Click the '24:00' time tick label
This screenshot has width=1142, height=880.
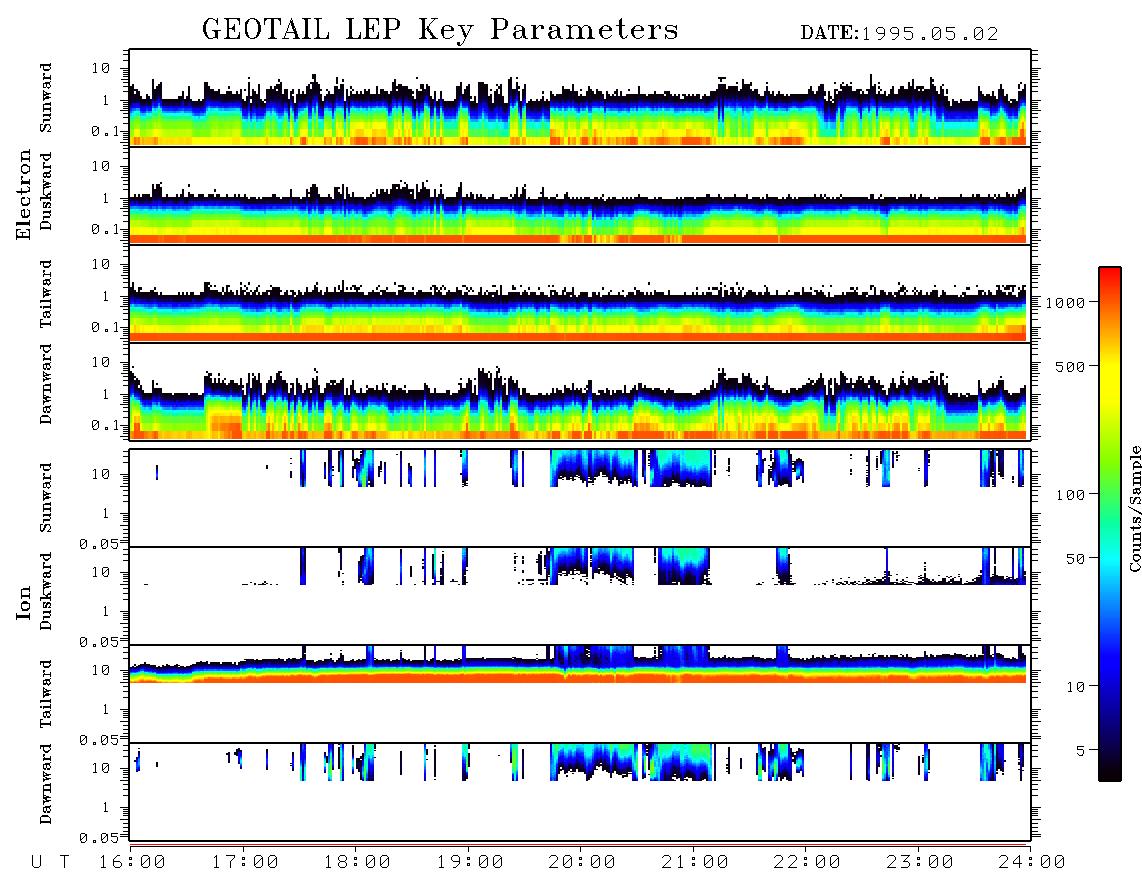(1031, 863)
